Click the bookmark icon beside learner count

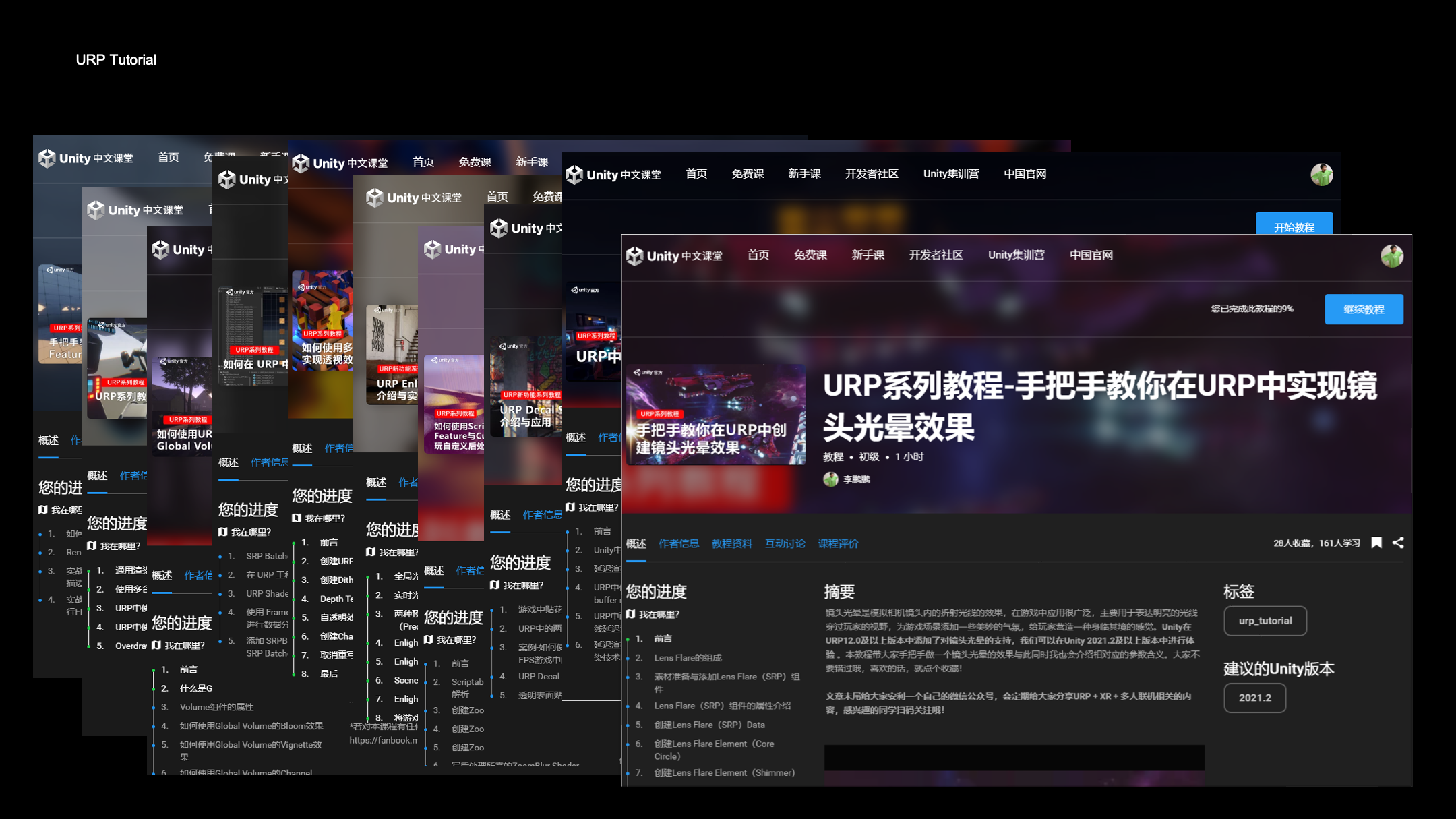(1376, 543)
